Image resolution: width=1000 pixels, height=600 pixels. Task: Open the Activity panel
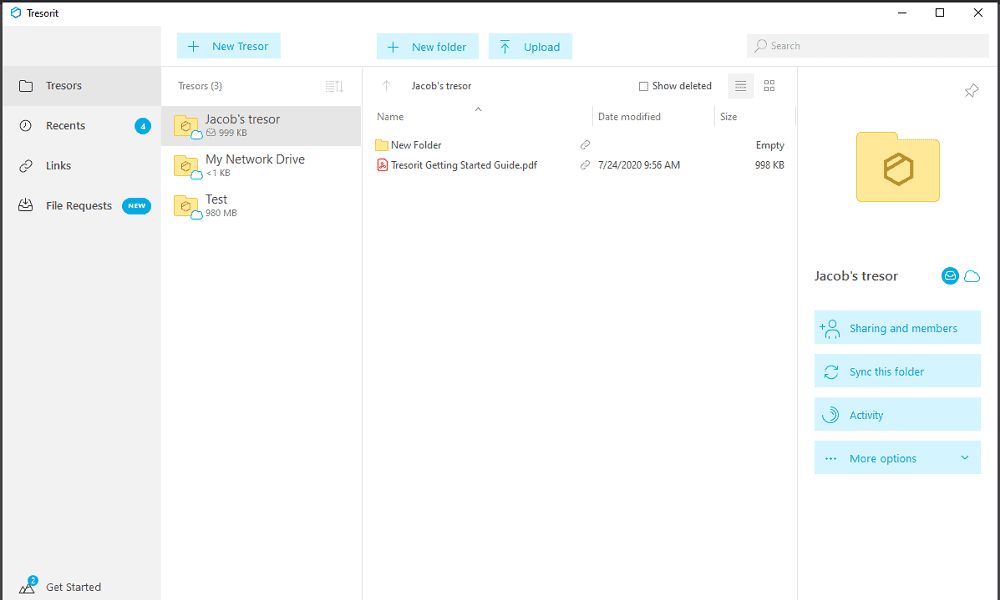click(897, 414)
